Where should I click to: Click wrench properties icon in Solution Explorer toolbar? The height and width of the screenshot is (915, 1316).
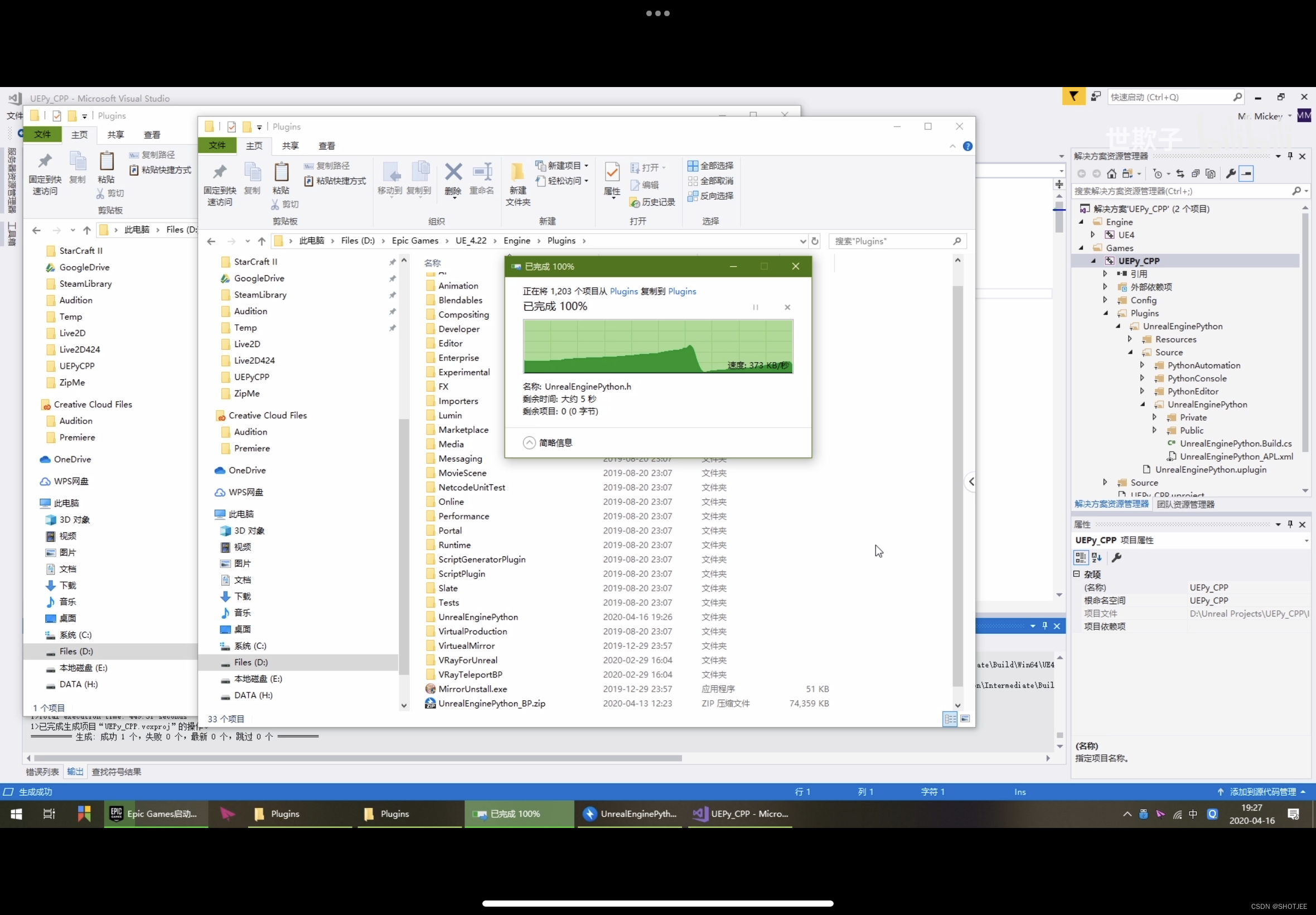tap(1230, 174)
